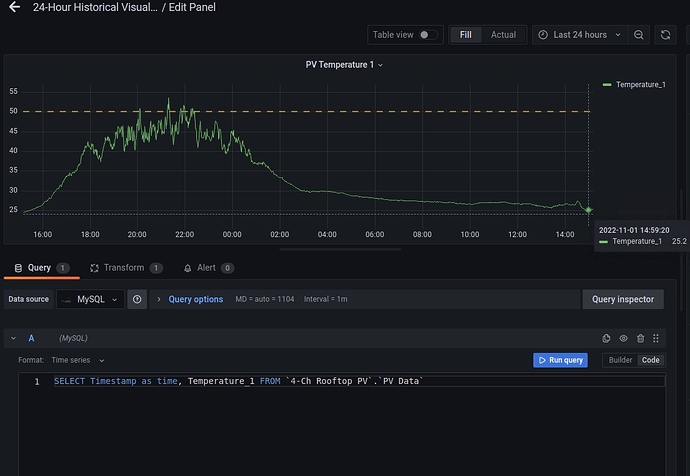Open the data source help icon
This screenshot has width=690, height=476.
coord(137,299)
